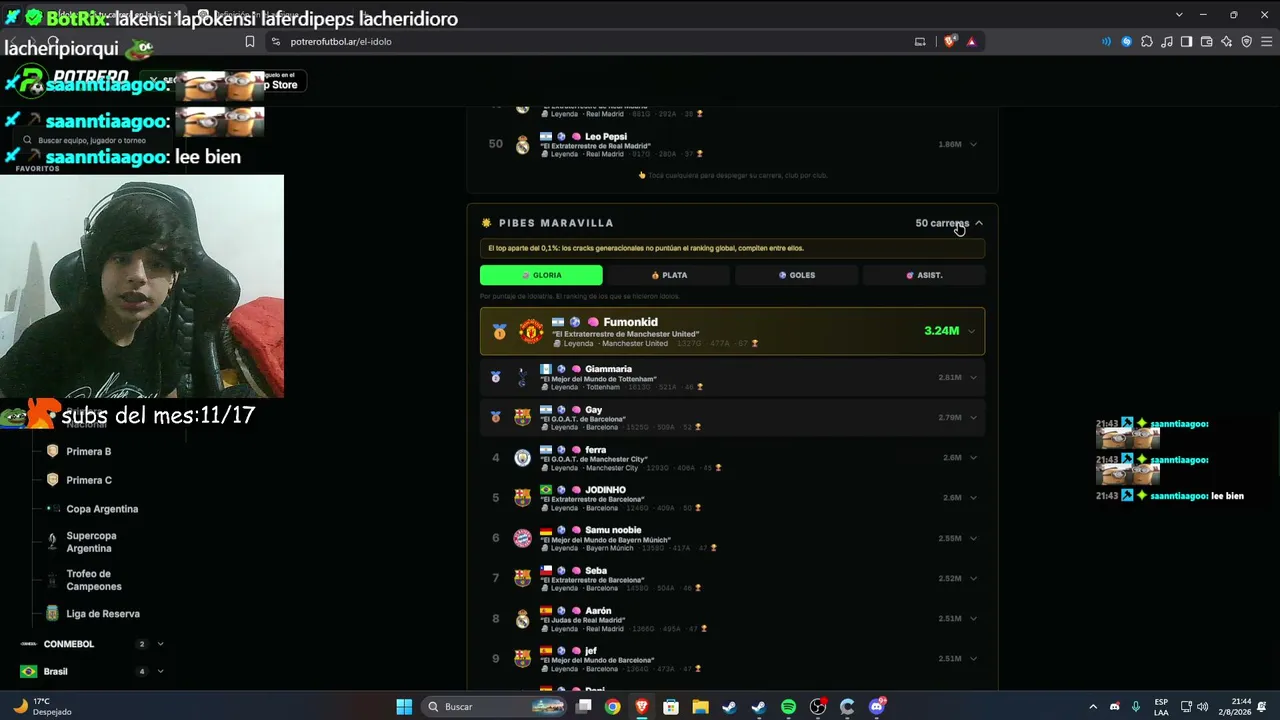The width and height of the screenshot is (1280, 720).
Task: Click the install-app screen icon in address bar
Action: [x=920, y=41]
